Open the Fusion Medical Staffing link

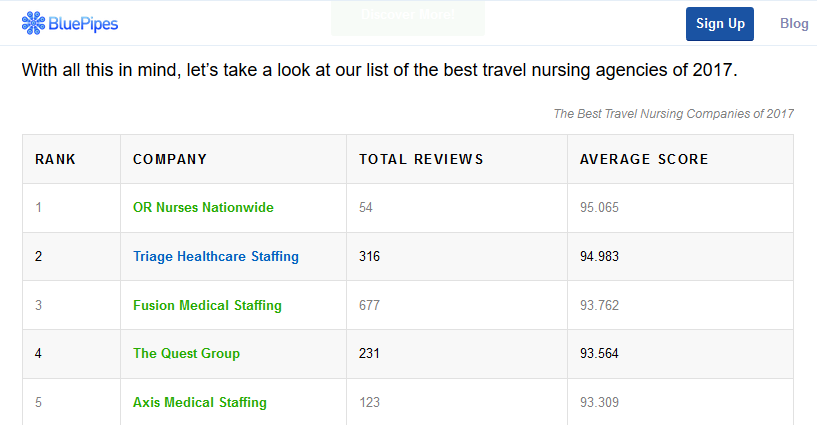(207, 305)
